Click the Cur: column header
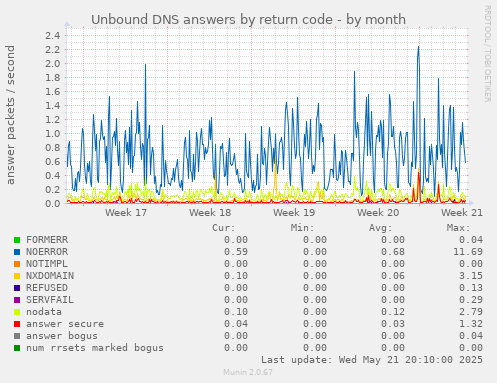The image size is (497, 383). click(x=224, y=228)
